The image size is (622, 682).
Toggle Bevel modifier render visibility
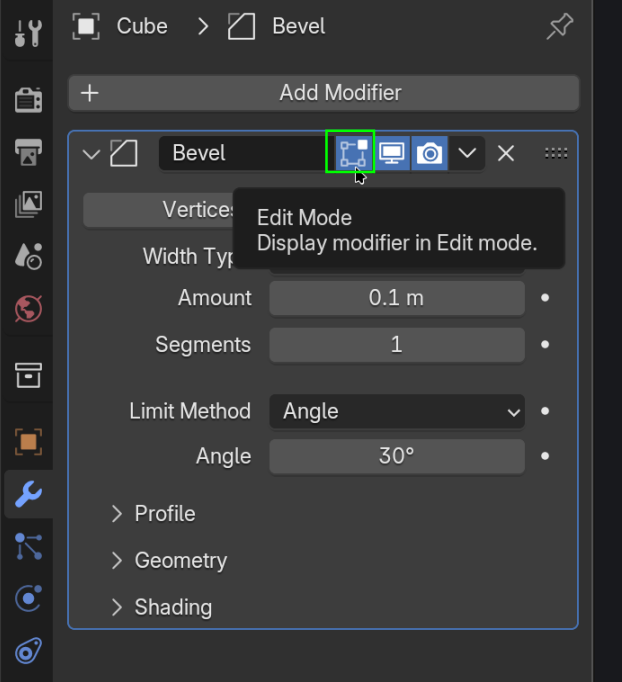point(430,153)
